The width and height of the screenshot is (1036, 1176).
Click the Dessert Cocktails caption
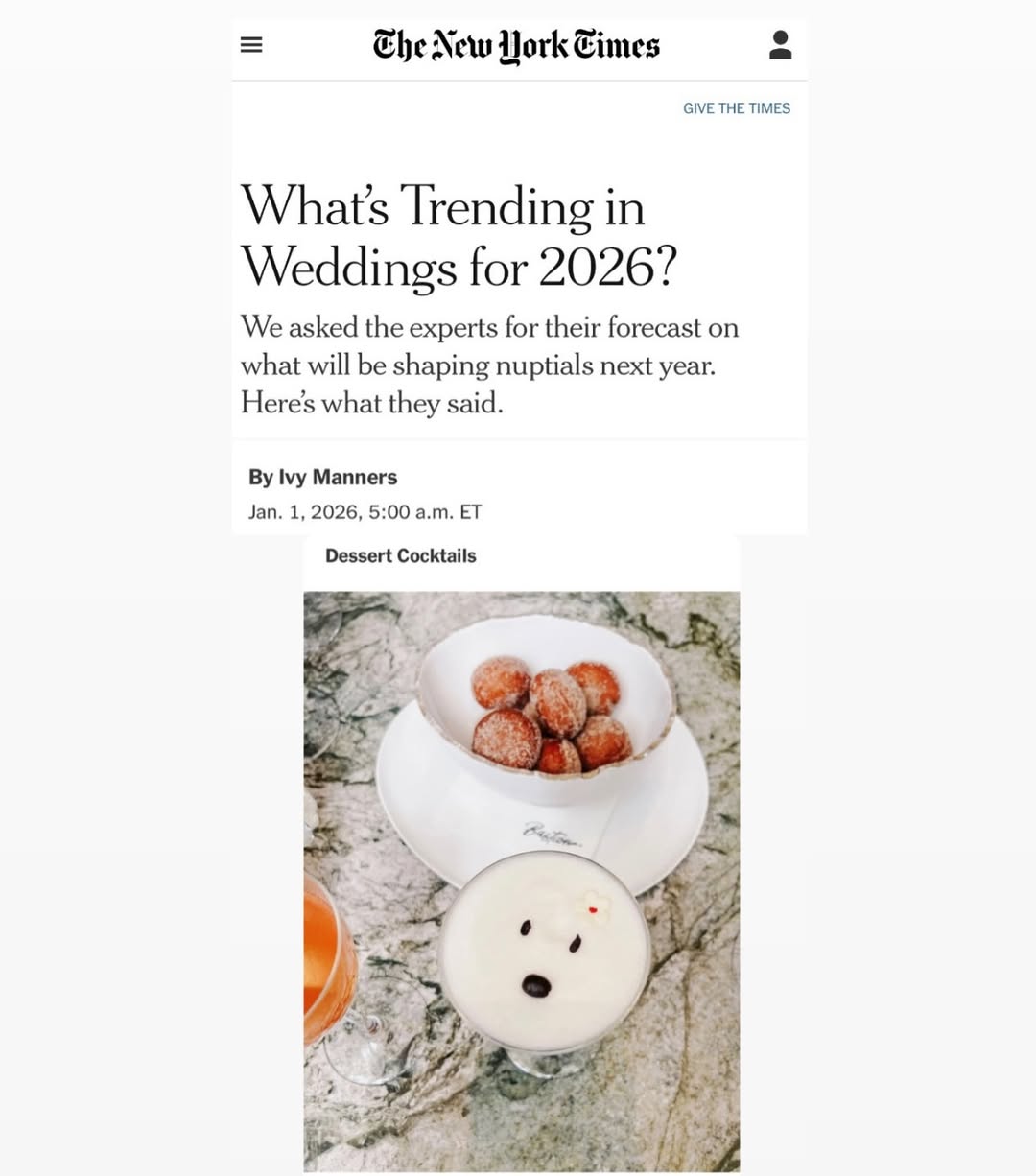pos(400,556)
